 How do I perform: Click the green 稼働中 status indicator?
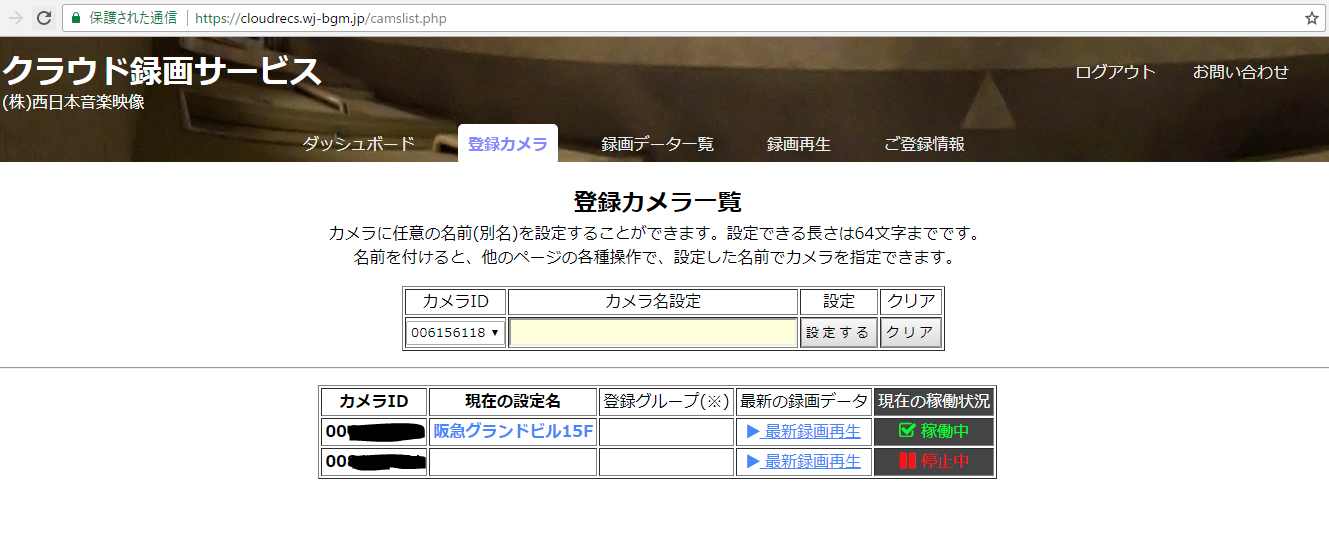click(933, 432)
